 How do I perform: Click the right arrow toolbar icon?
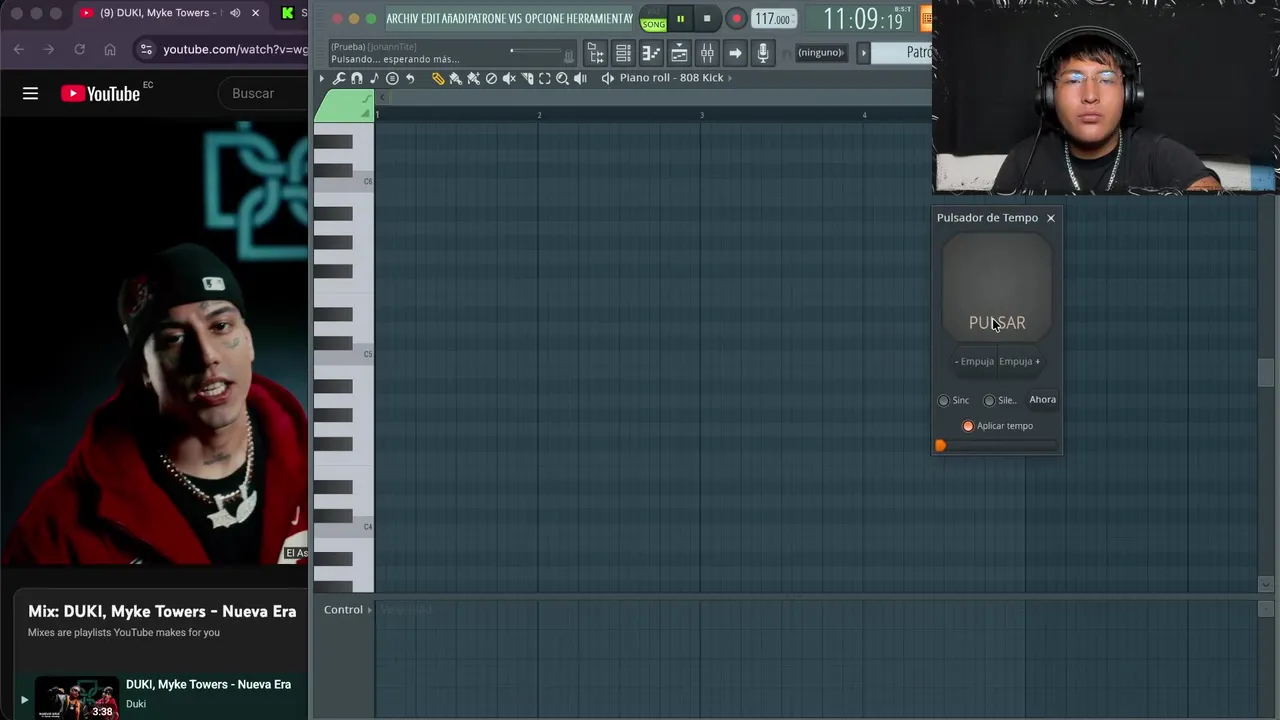tap(735, 52)
